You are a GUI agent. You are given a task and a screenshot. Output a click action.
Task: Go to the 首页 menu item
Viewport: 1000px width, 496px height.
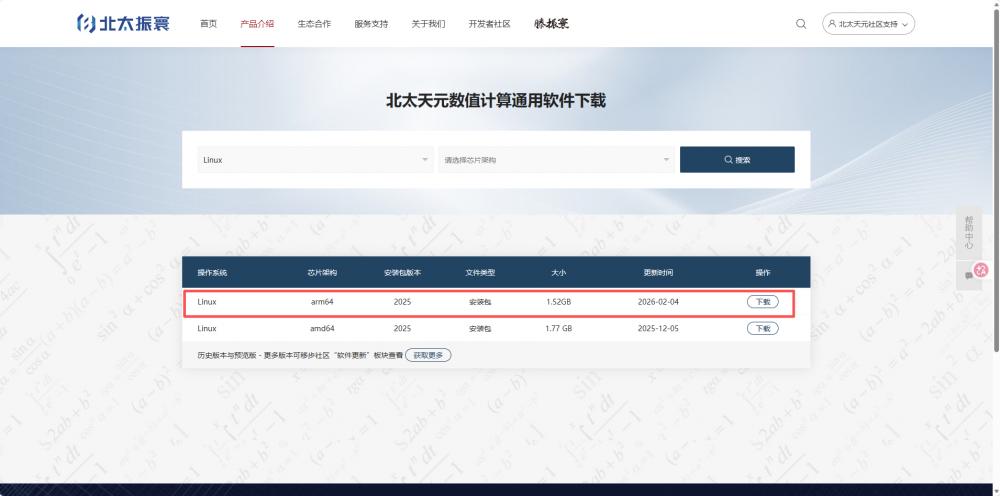[x=209, y=24]
